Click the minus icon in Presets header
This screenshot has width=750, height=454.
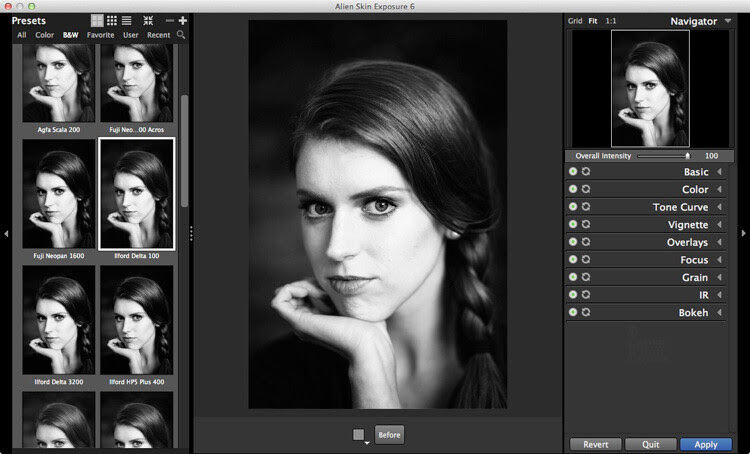pos(169,20)
